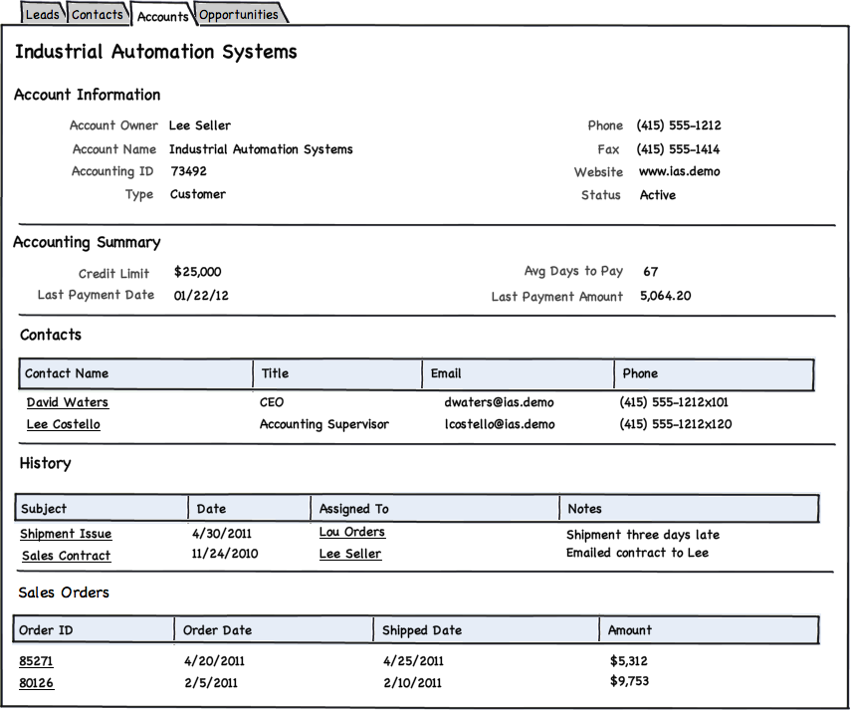Click the Lou Orders assignee link
This screenshot has width=851, height=710.
point(352,532)
